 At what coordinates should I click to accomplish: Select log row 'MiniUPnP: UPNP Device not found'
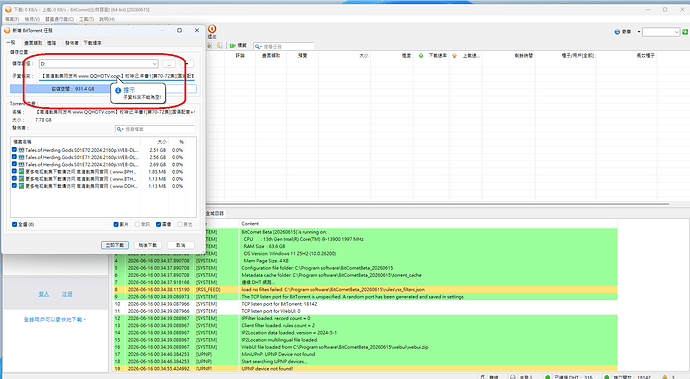(365, 354)
